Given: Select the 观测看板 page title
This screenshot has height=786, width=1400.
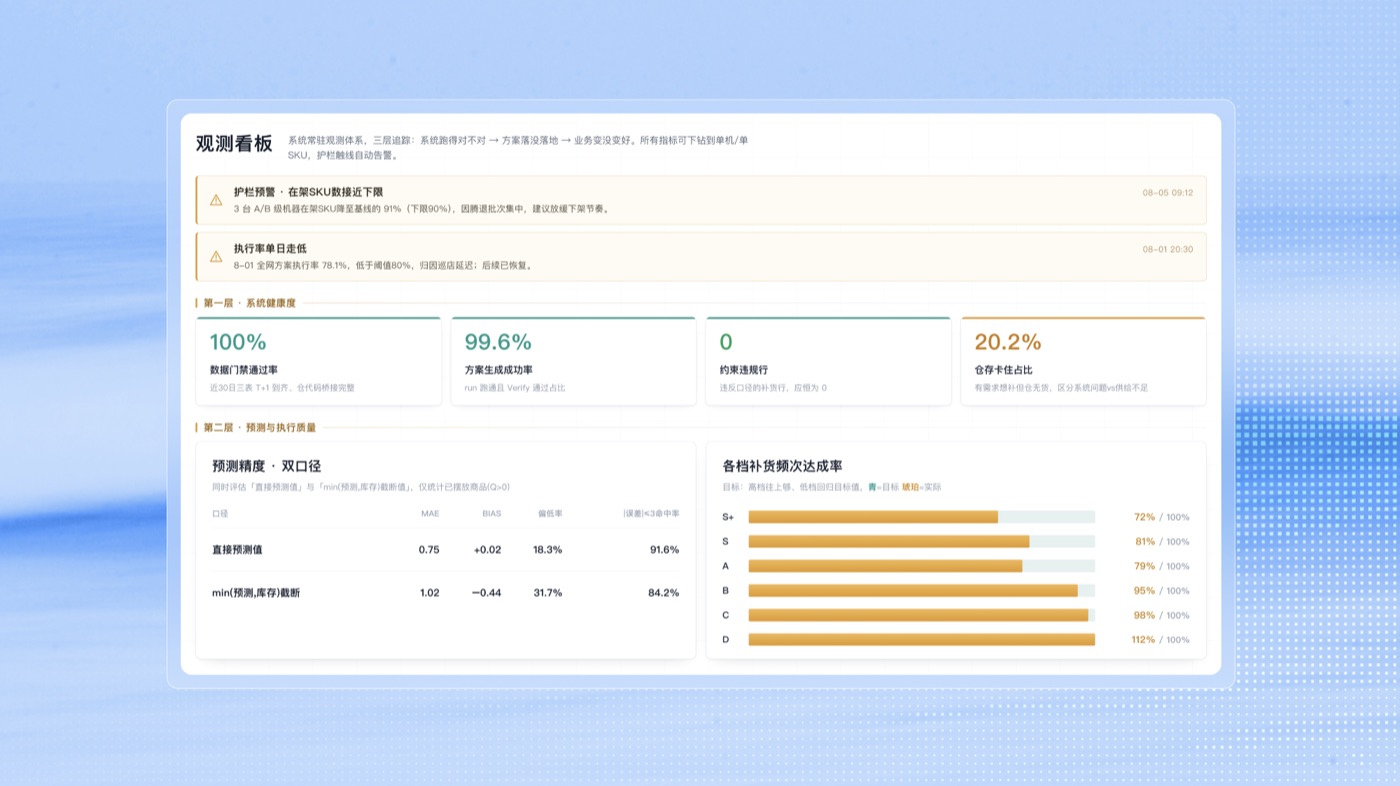Looking at the screenshot, I should click(234, 143).
